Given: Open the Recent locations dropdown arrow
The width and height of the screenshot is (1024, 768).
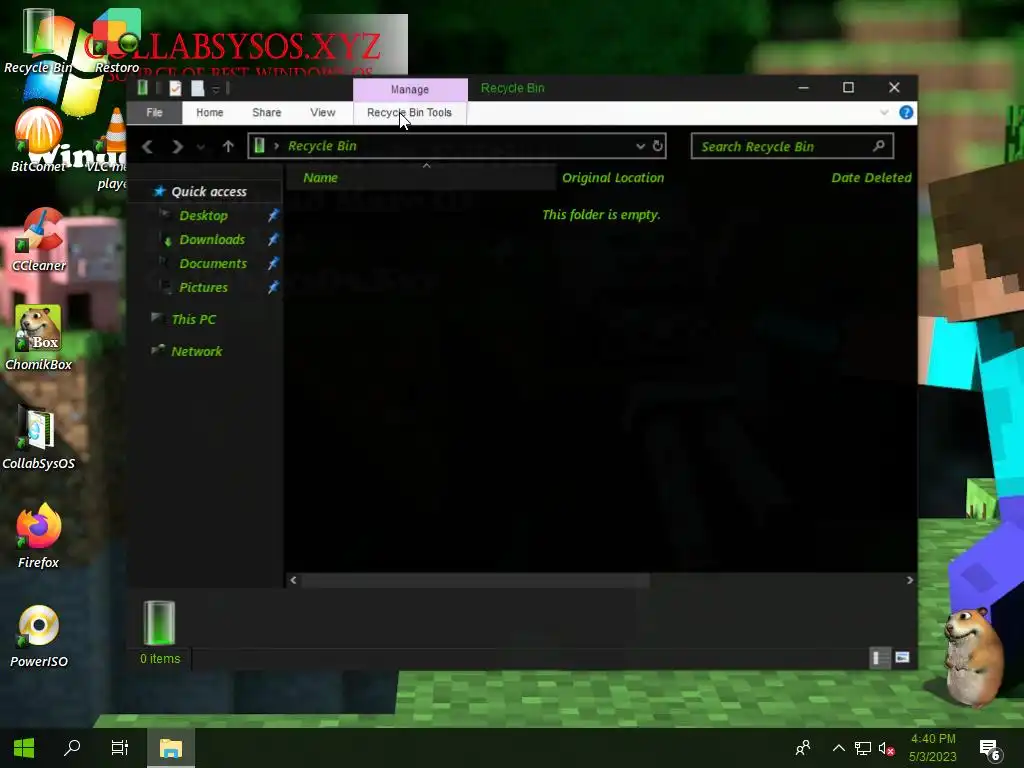Looking at the screenshot, I should (201, 147).
